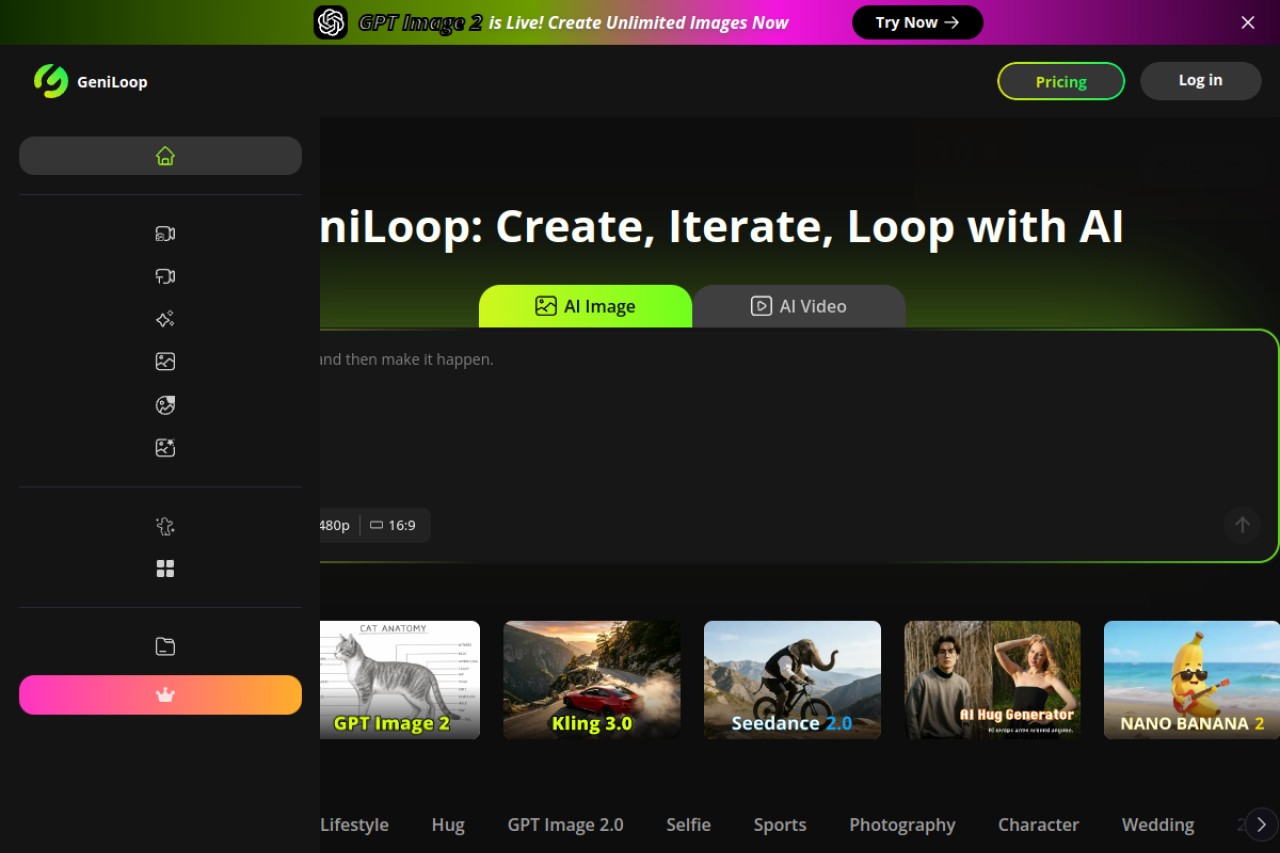Screen dimensions: 1280x853
Task: Open the four-square apps grid icon
Action: pyautogui.click(x=165, y=569)
